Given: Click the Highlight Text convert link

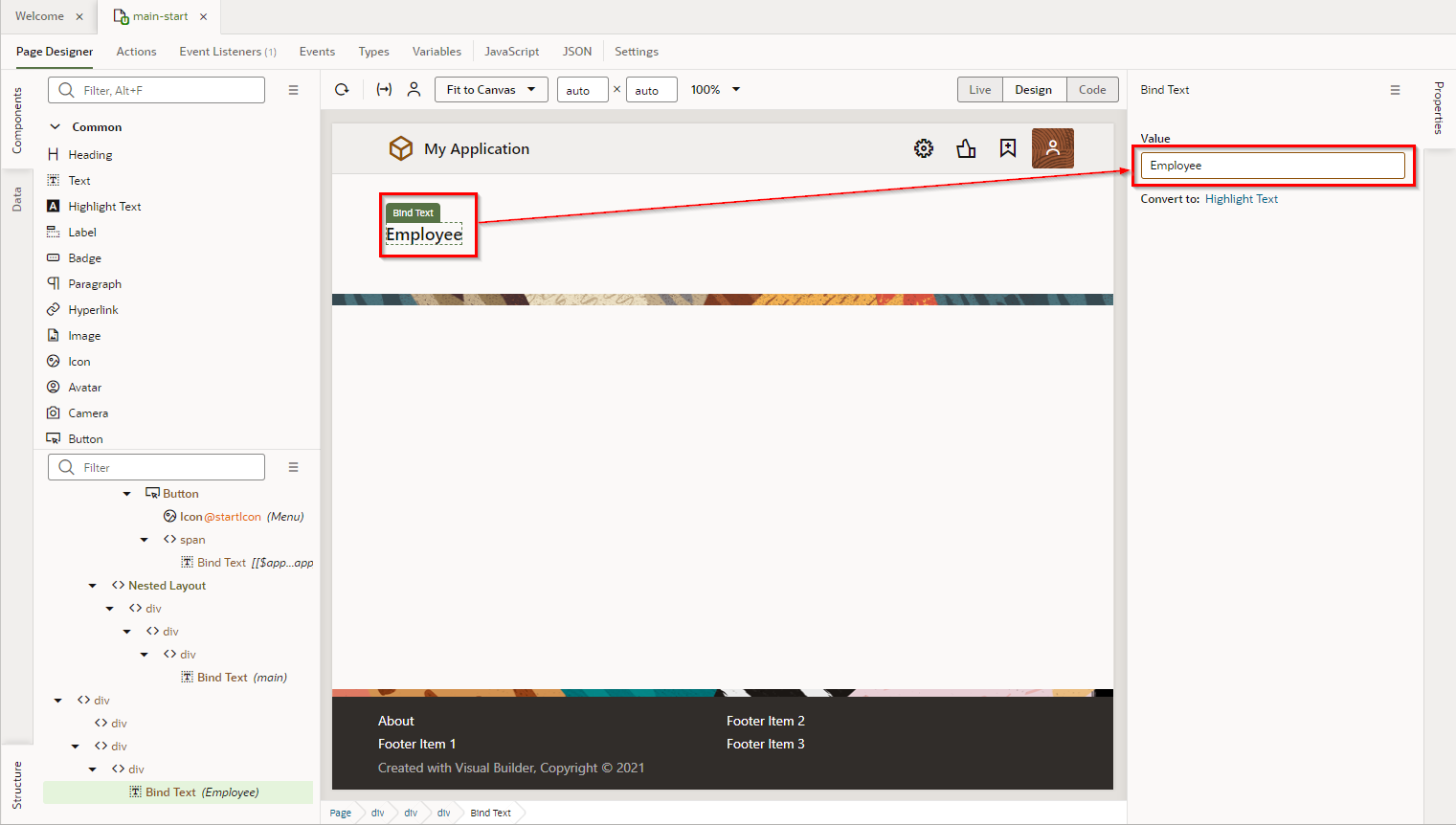Looking at the screenshot, I should (1241, 199).
